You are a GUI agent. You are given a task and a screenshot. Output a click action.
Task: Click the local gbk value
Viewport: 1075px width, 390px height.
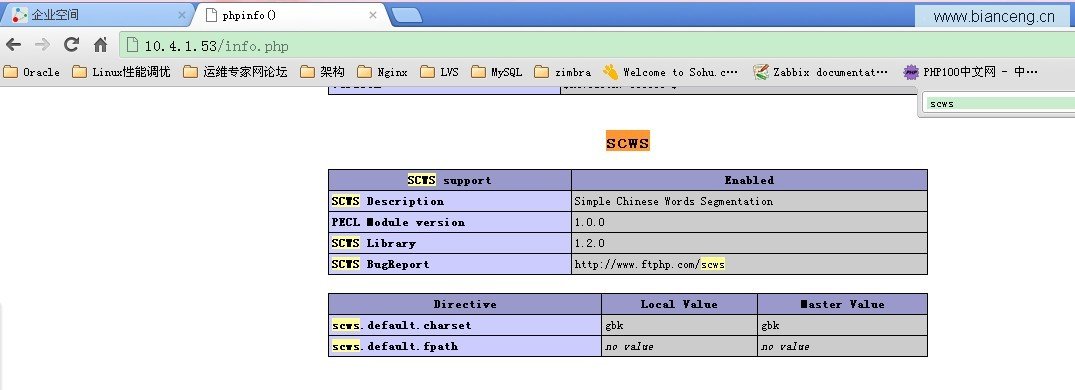(x=614, y=326)
